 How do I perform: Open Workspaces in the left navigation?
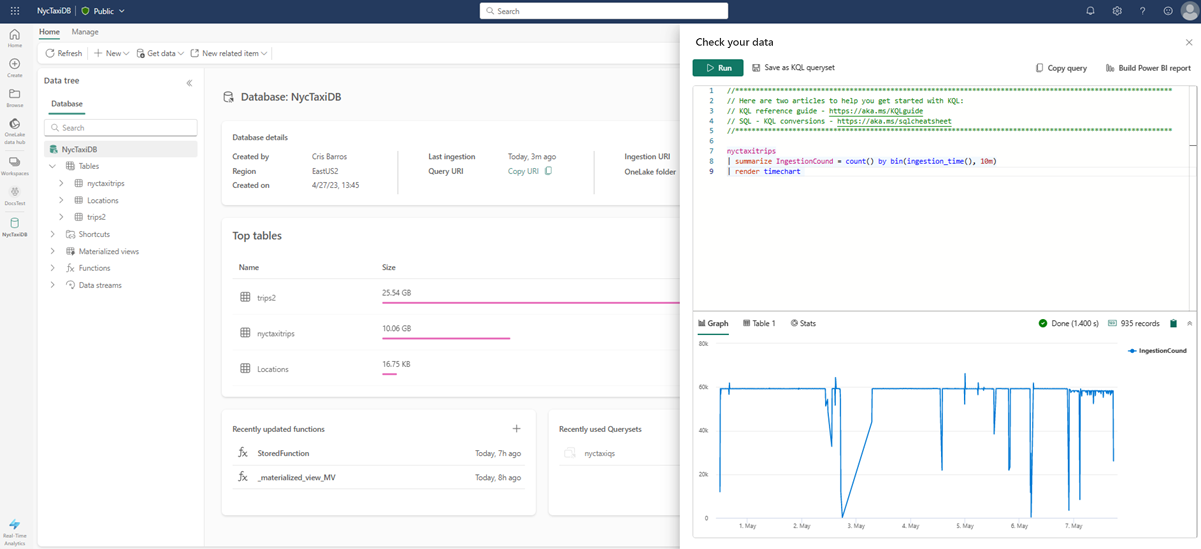(x=14, y=165)
